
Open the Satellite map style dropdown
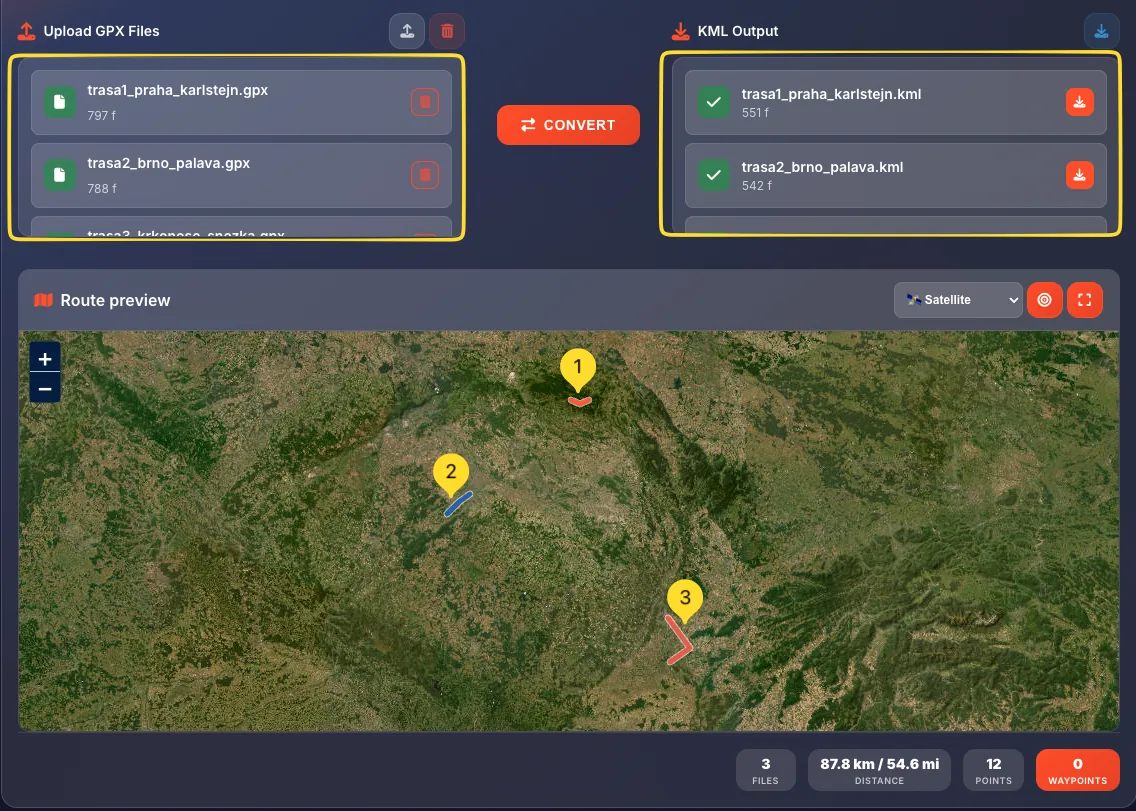coord(957,300)
